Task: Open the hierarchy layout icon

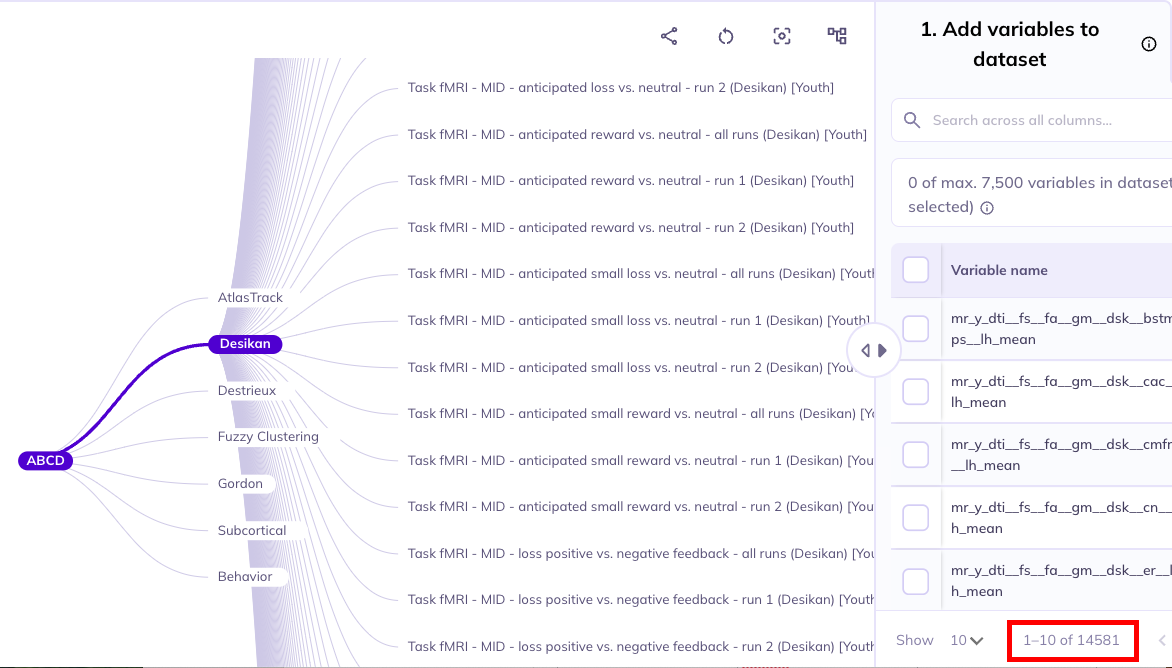Action: tap(837, 36)
